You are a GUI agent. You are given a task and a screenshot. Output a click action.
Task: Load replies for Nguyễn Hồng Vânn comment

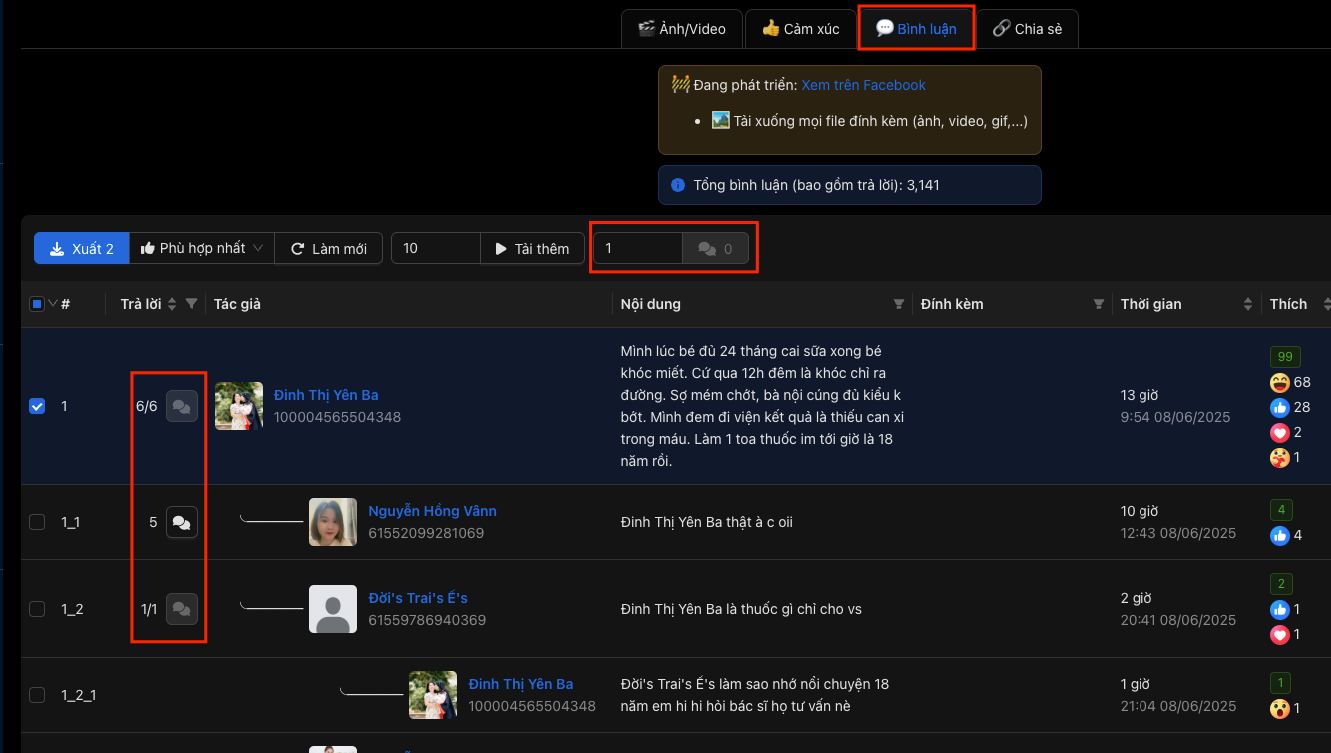pyautogui.click(x=182, y=522)
